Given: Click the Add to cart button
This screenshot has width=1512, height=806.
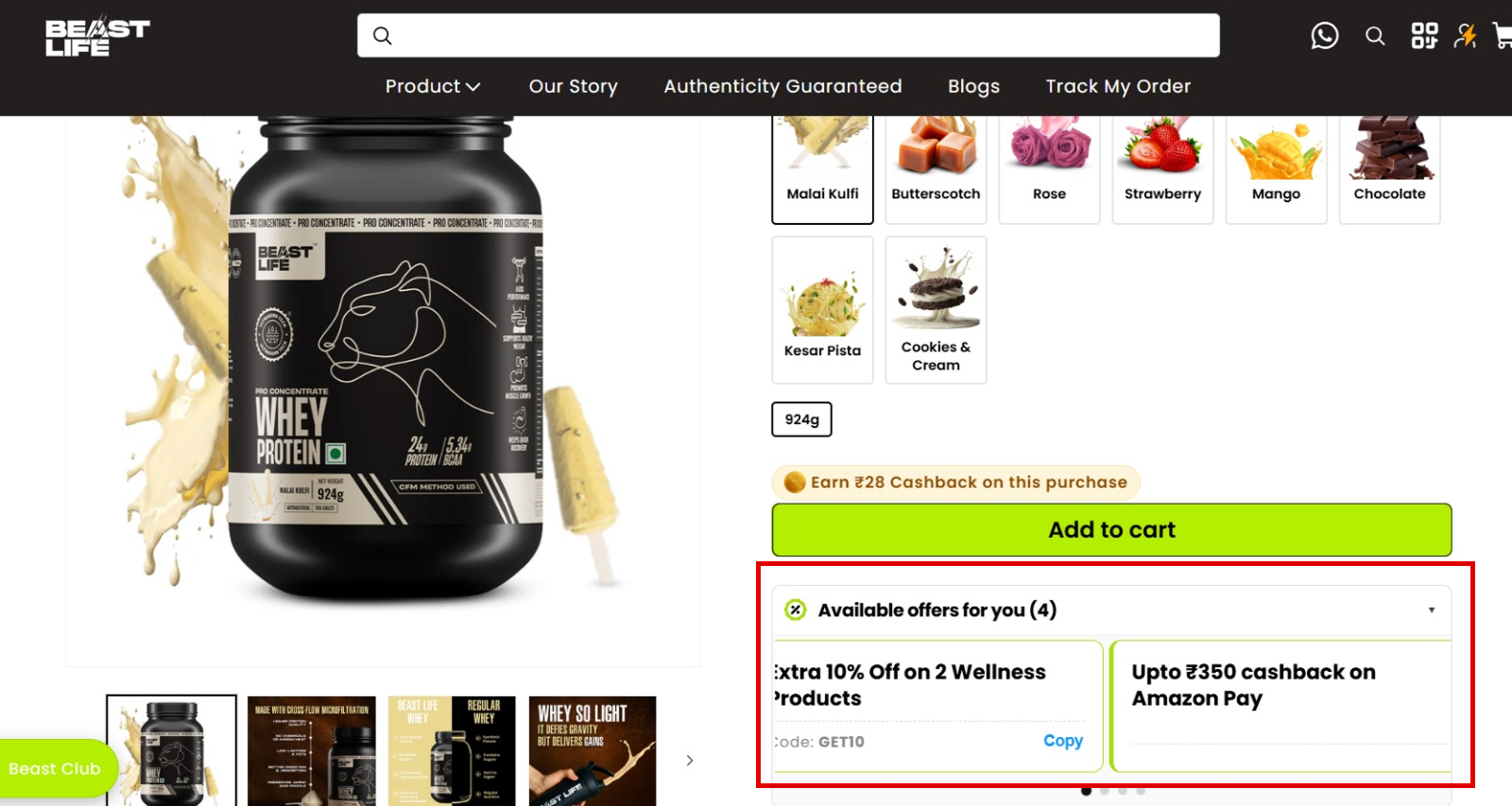Looking at the screenshot, I should click(x=1111, y=530).
